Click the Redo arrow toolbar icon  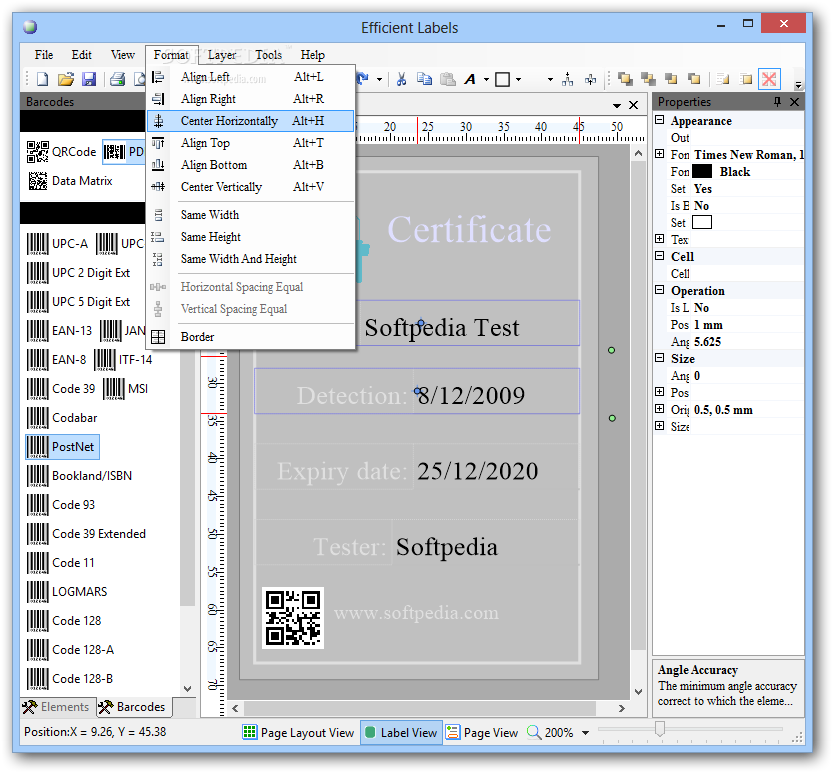tap(363, 80)
